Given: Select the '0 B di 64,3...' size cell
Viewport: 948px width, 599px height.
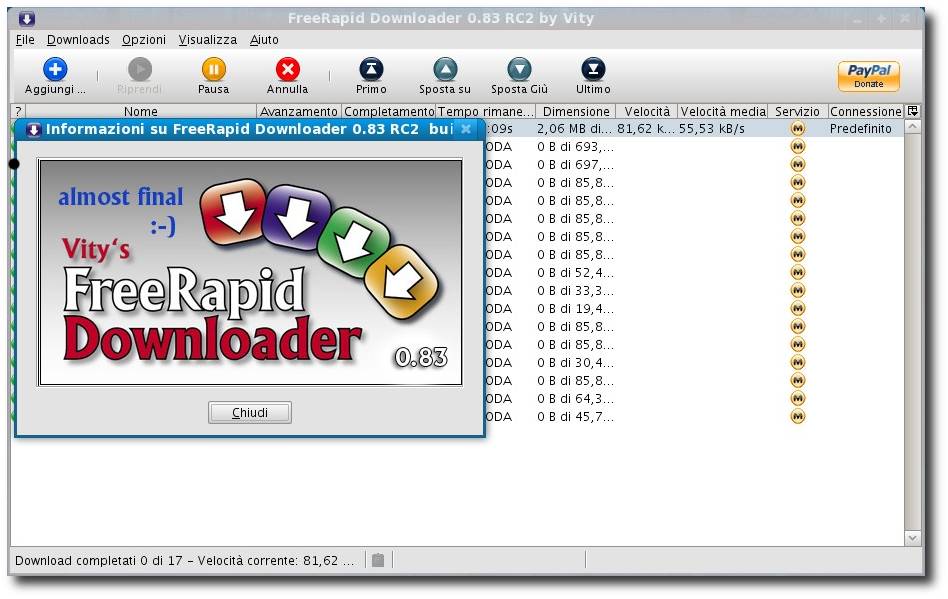Looking at the screenshot, I should pos(575,399).
